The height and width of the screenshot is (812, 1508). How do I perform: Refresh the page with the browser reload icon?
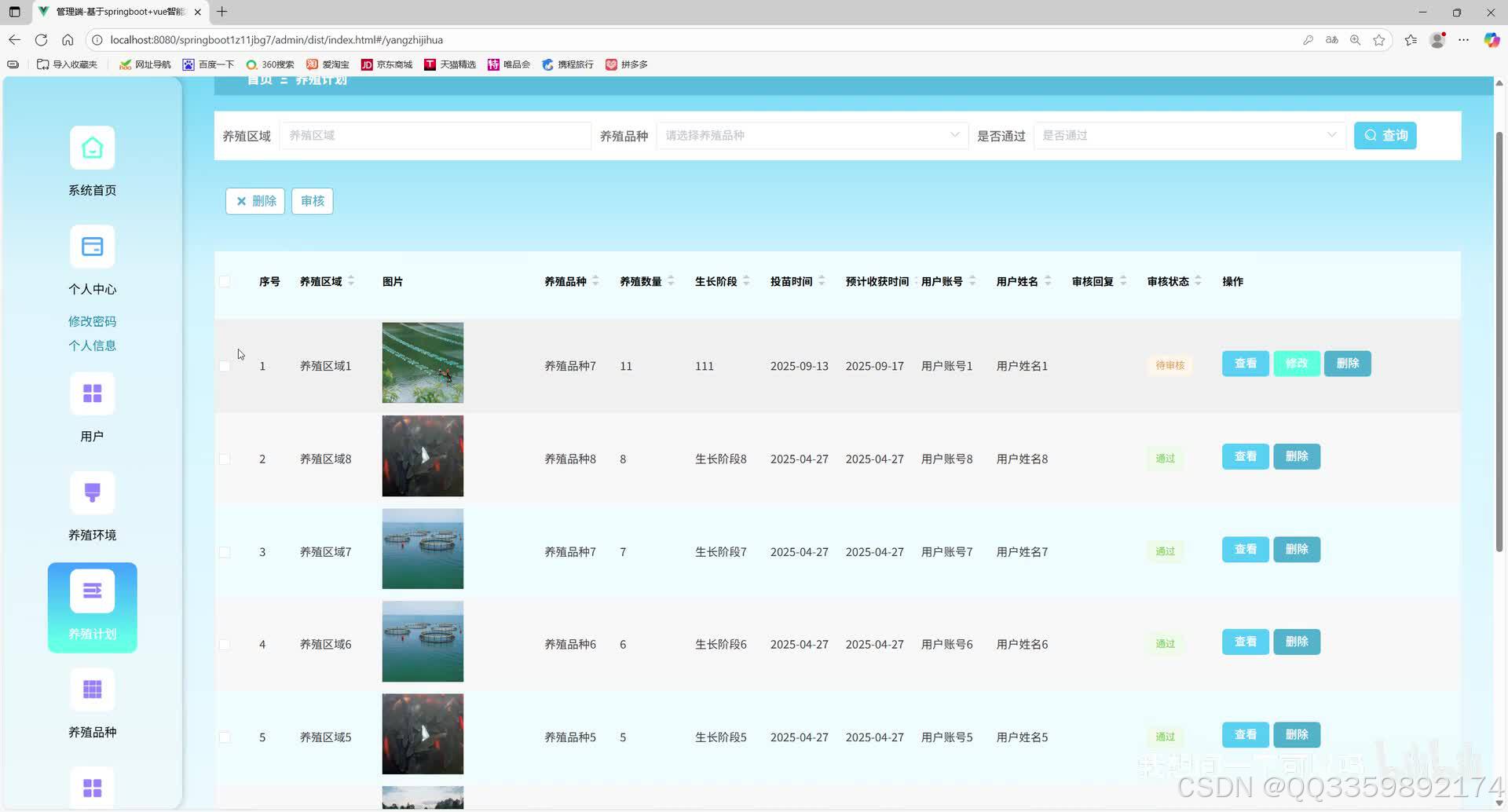click(41, 39)
